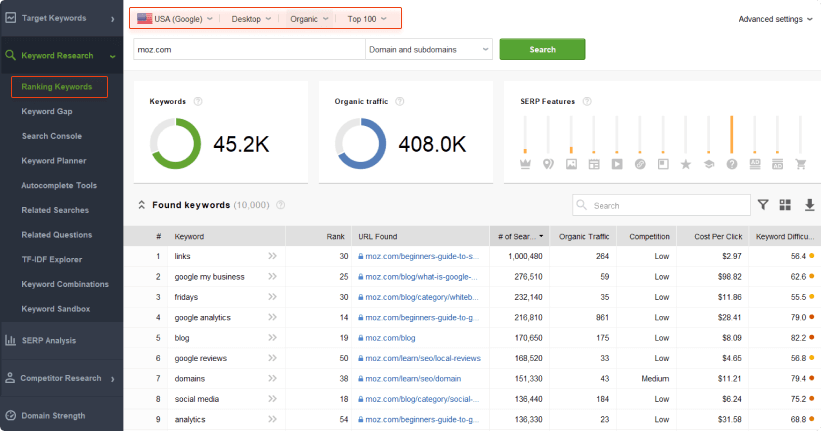The image size is (821, 431).
Task: Open the moz.com/blog/what-is-google link
Action: (421, 277)
